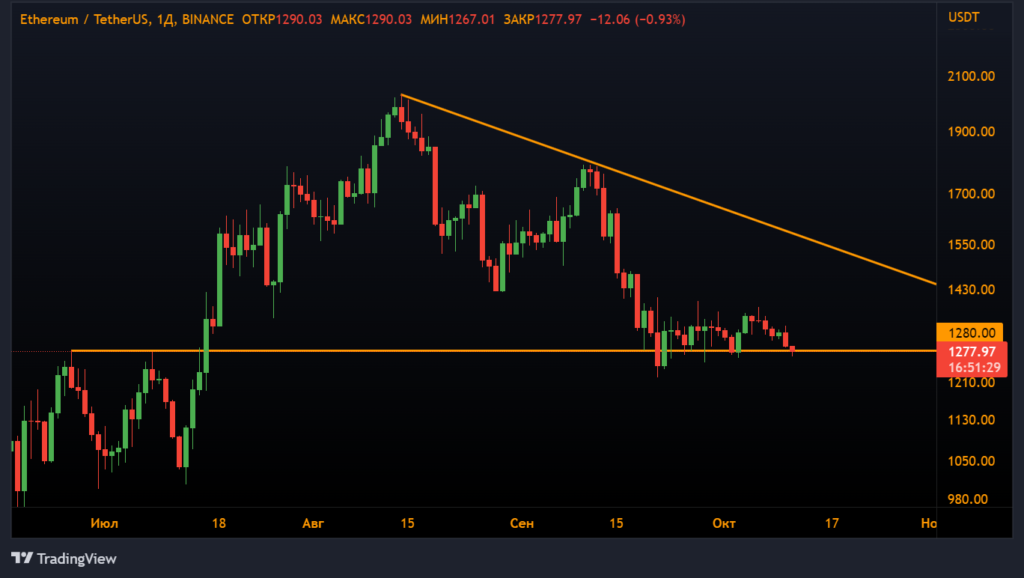Click the Июл date label on time axis
Viewport: 1024px width, 578px height.
tap(104, 523)
